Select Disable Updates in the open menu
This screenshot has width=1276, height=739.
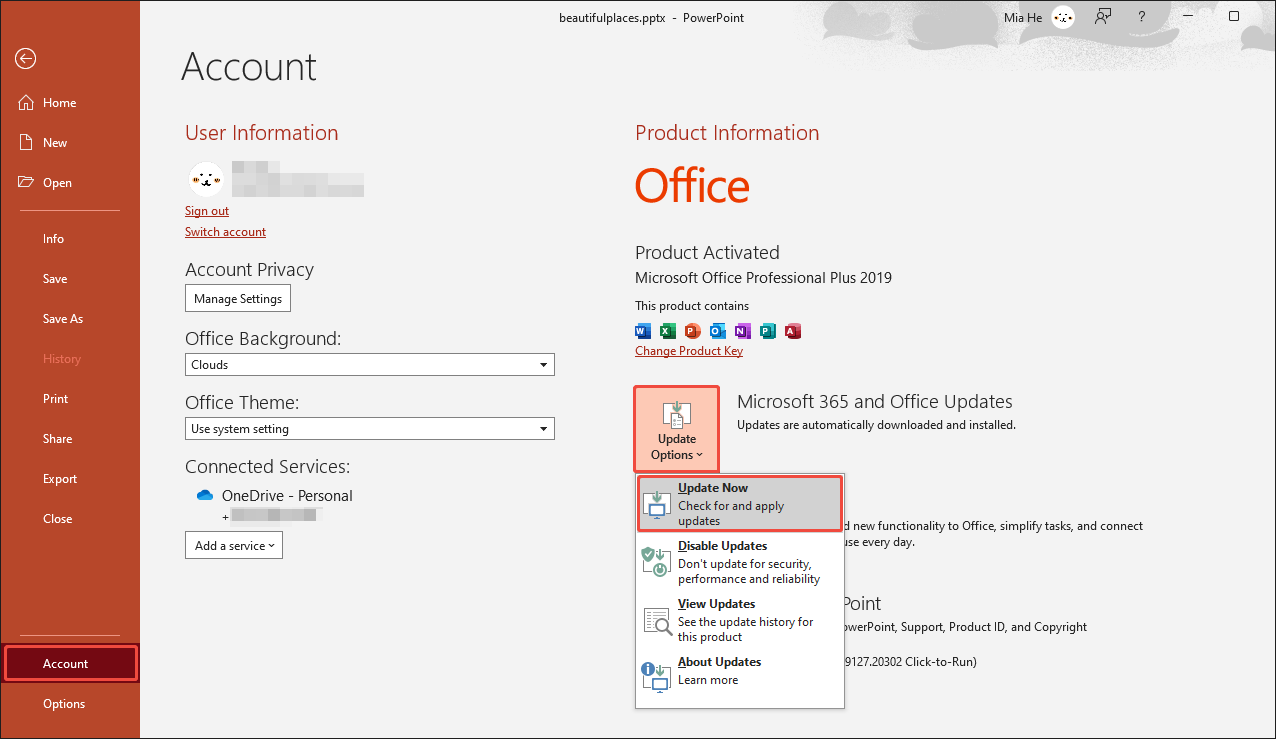click(739, 562)
